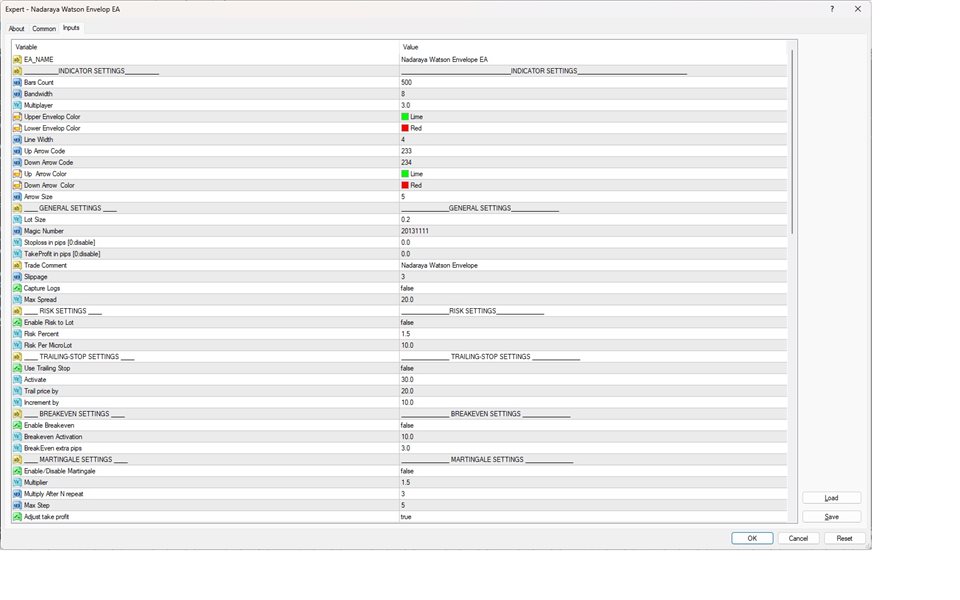Click the Breakeven Activation value 10.0
This screenshot has width=960, height=600.
pos(407,437)
